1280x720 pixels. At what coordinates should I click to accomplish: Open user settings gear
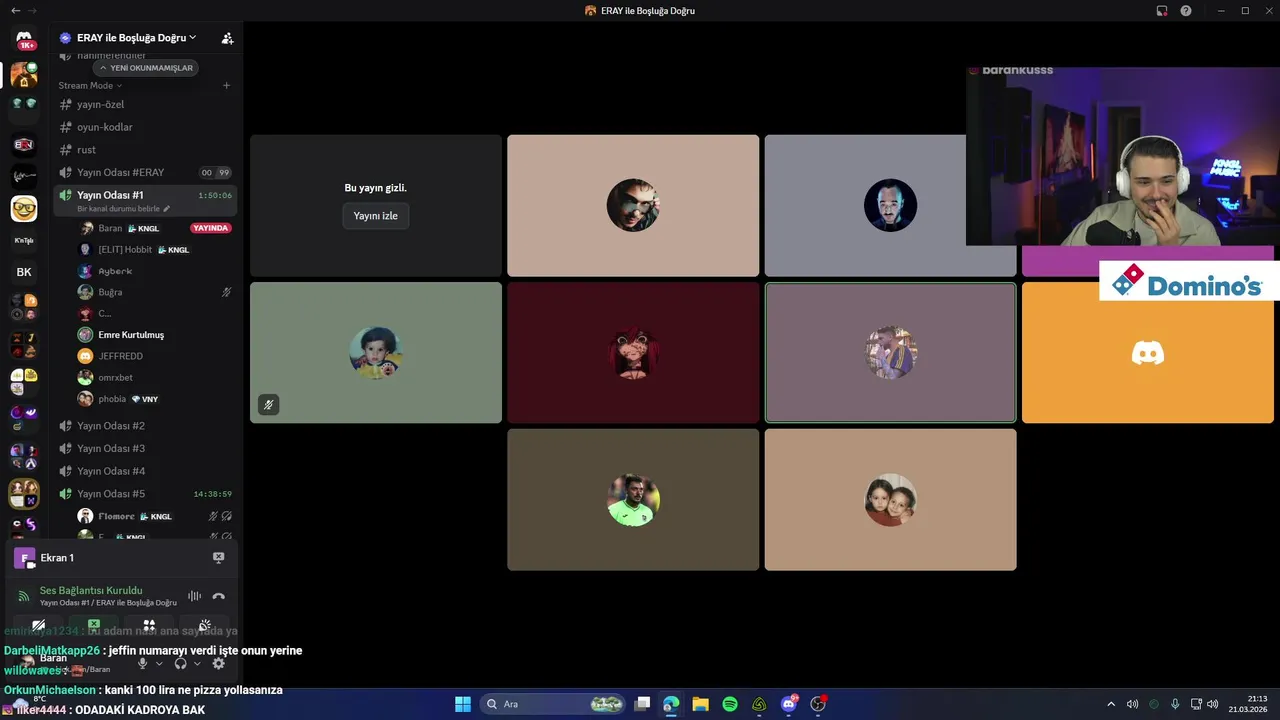(219, 663)
